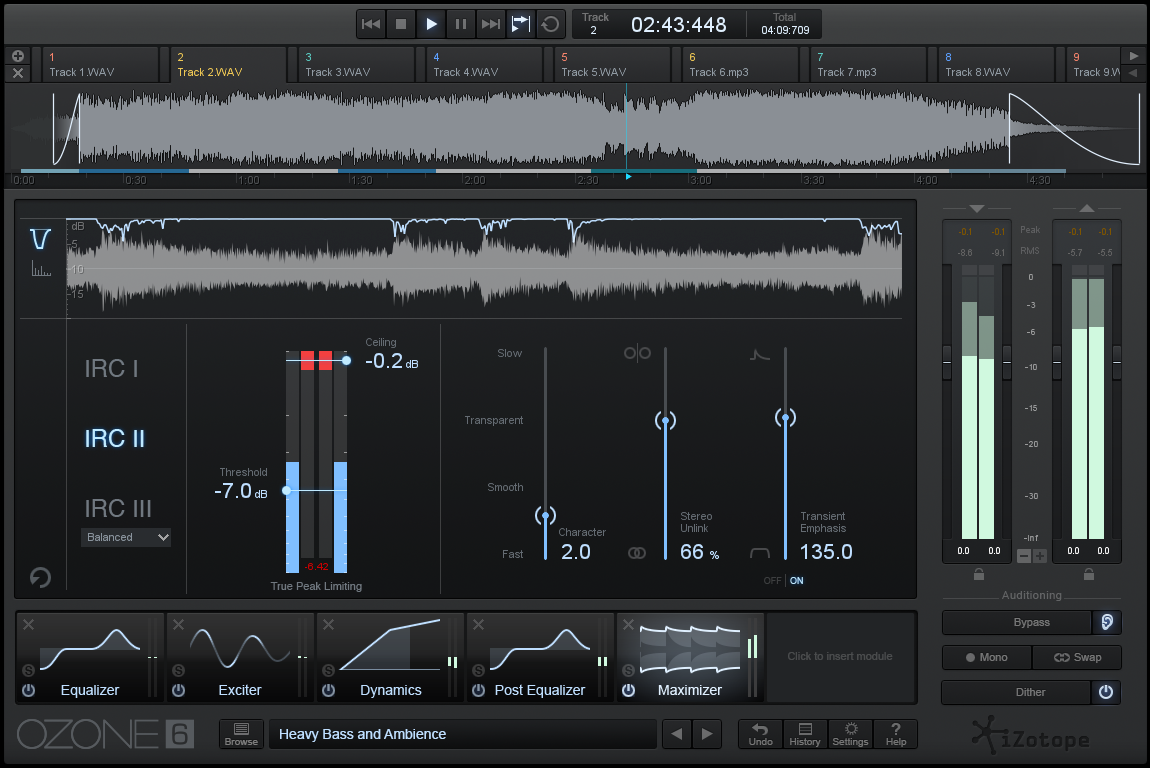Stop playback with the Stop button
The width and height of the screenshot is (1150, 768).
pyautogui.click(x=401, y=24)
